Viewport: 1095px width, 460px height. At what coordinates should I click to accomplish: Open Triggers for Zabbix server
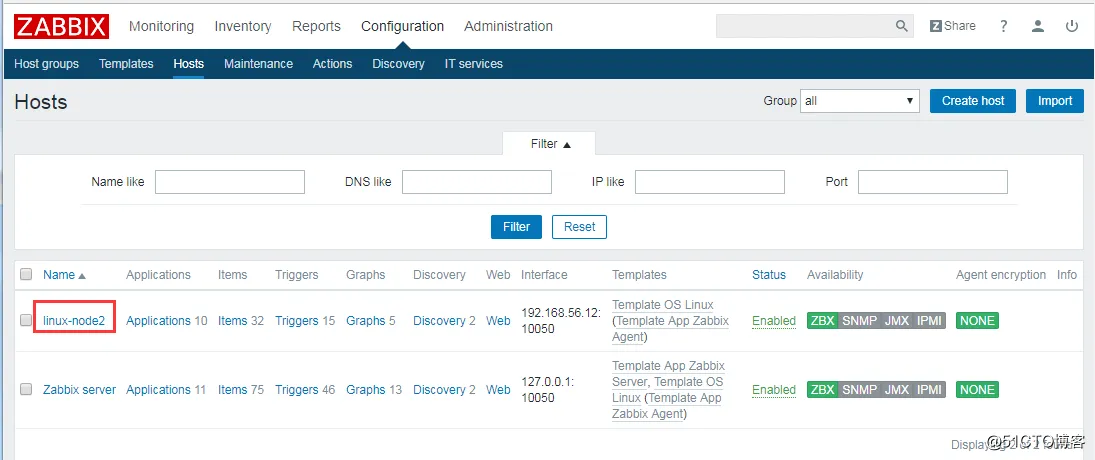pyautogui.click(x=297, y=389)
